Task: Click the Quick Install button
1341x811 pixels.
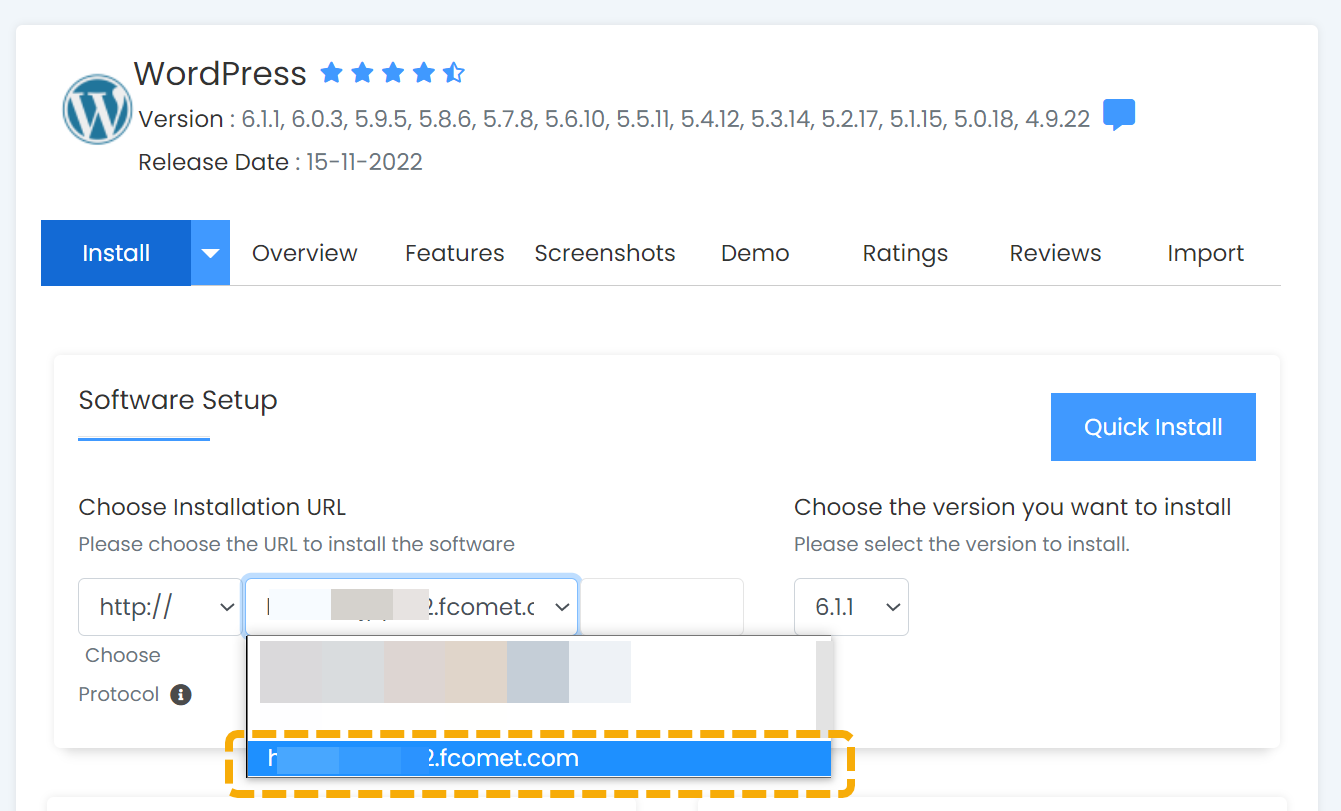Action: (x=1153, y=427)
